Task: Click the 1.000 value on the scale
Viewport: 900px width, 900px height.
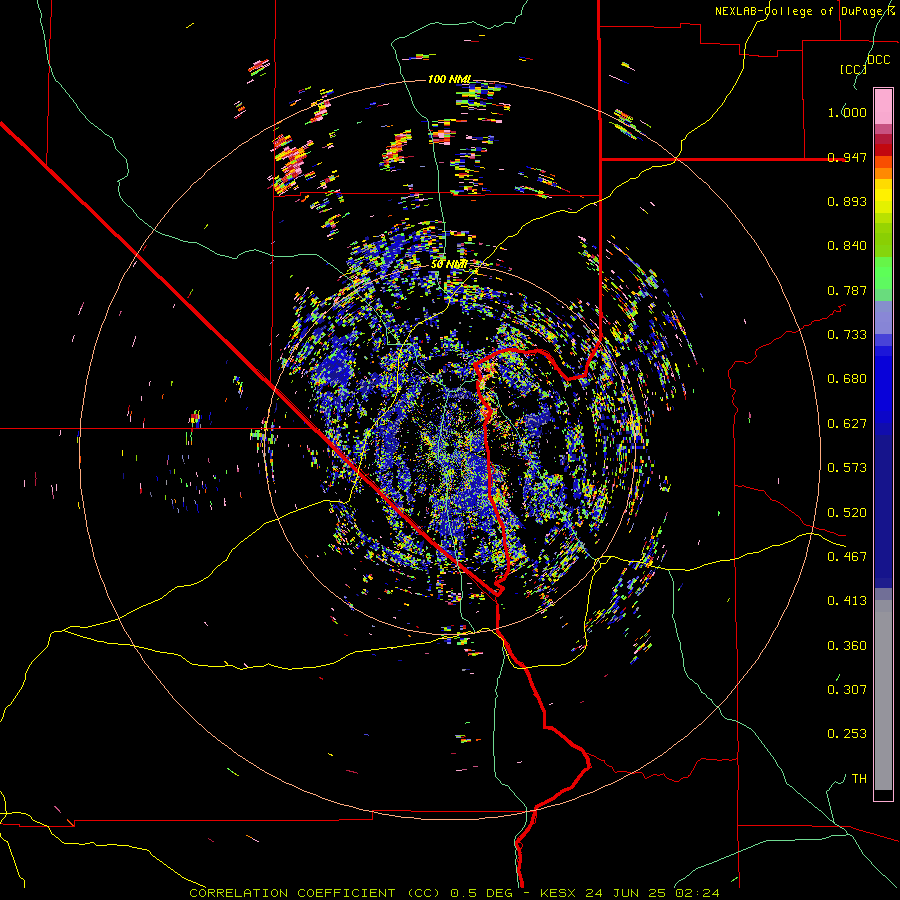Action: tap(847, 112)
